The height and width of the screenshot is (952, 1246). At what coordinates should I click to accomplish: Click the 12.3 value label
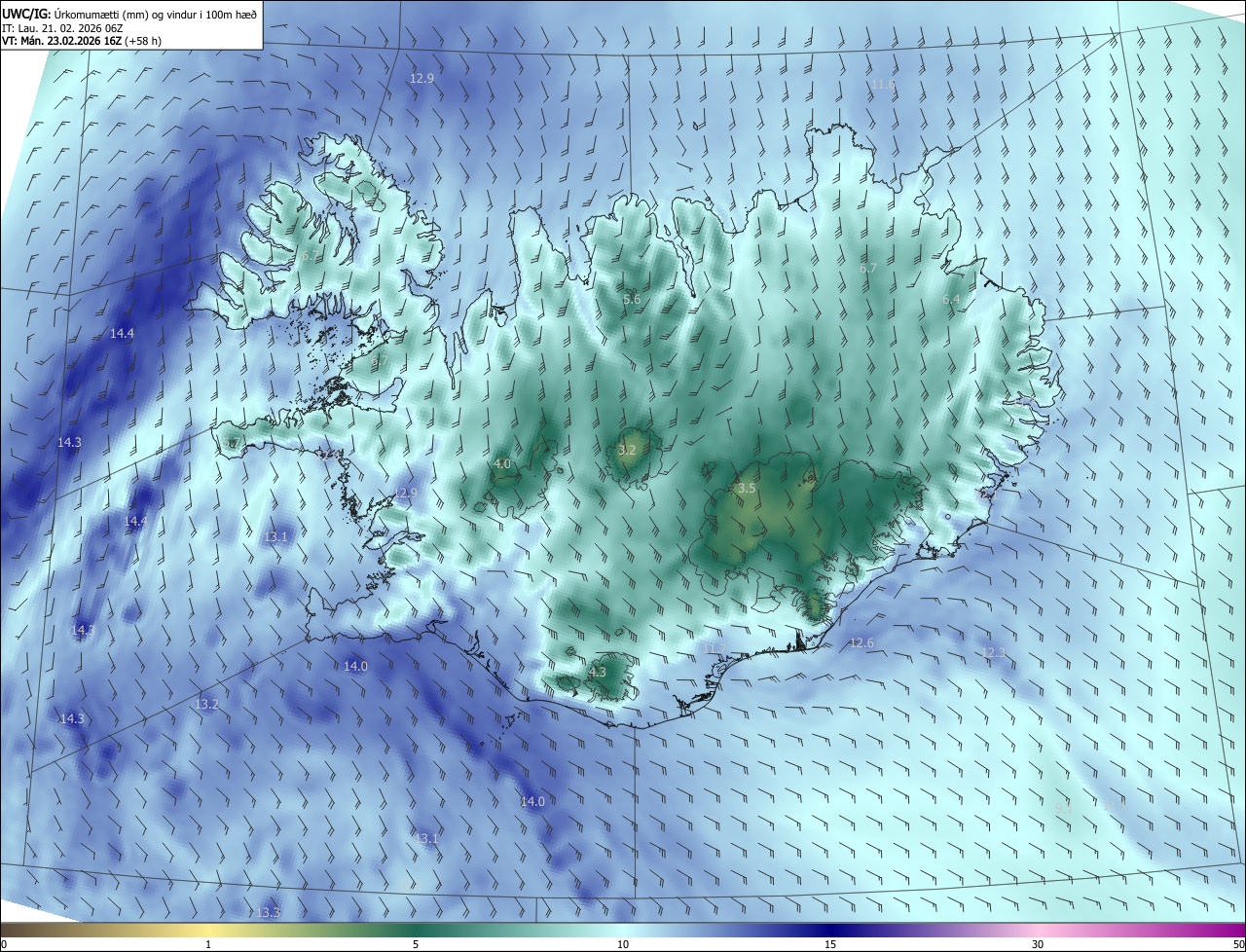(993, 652)
